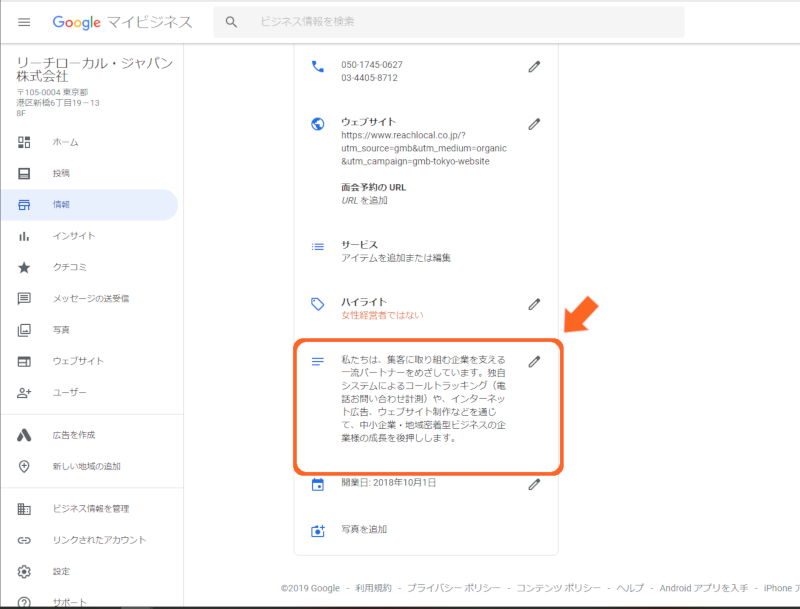
Task: Click phone number 03-4405-8712
Action: click(369, 78)
